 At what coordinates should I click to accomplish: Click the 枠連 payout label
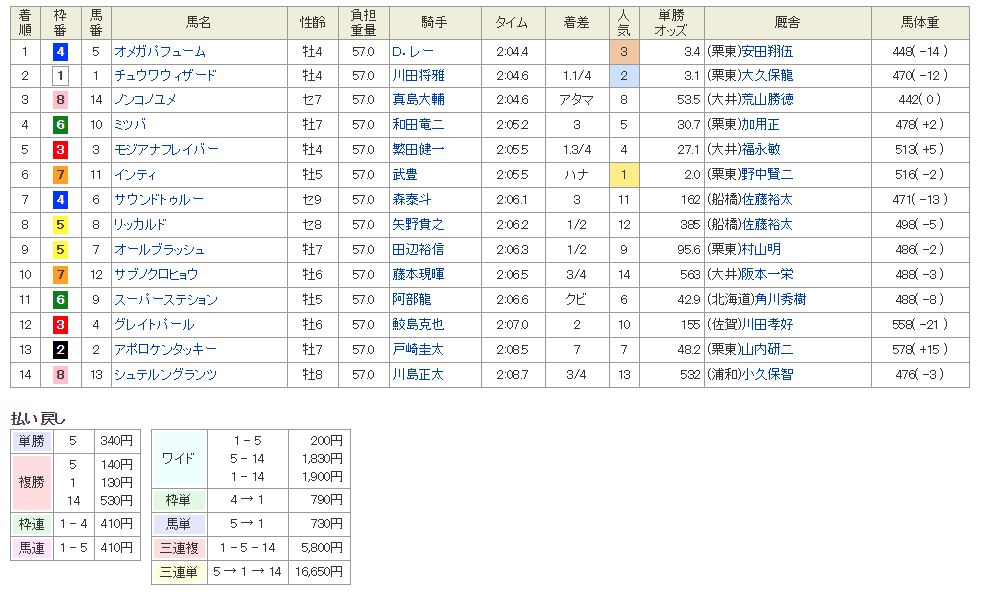[x=32, y=524]
